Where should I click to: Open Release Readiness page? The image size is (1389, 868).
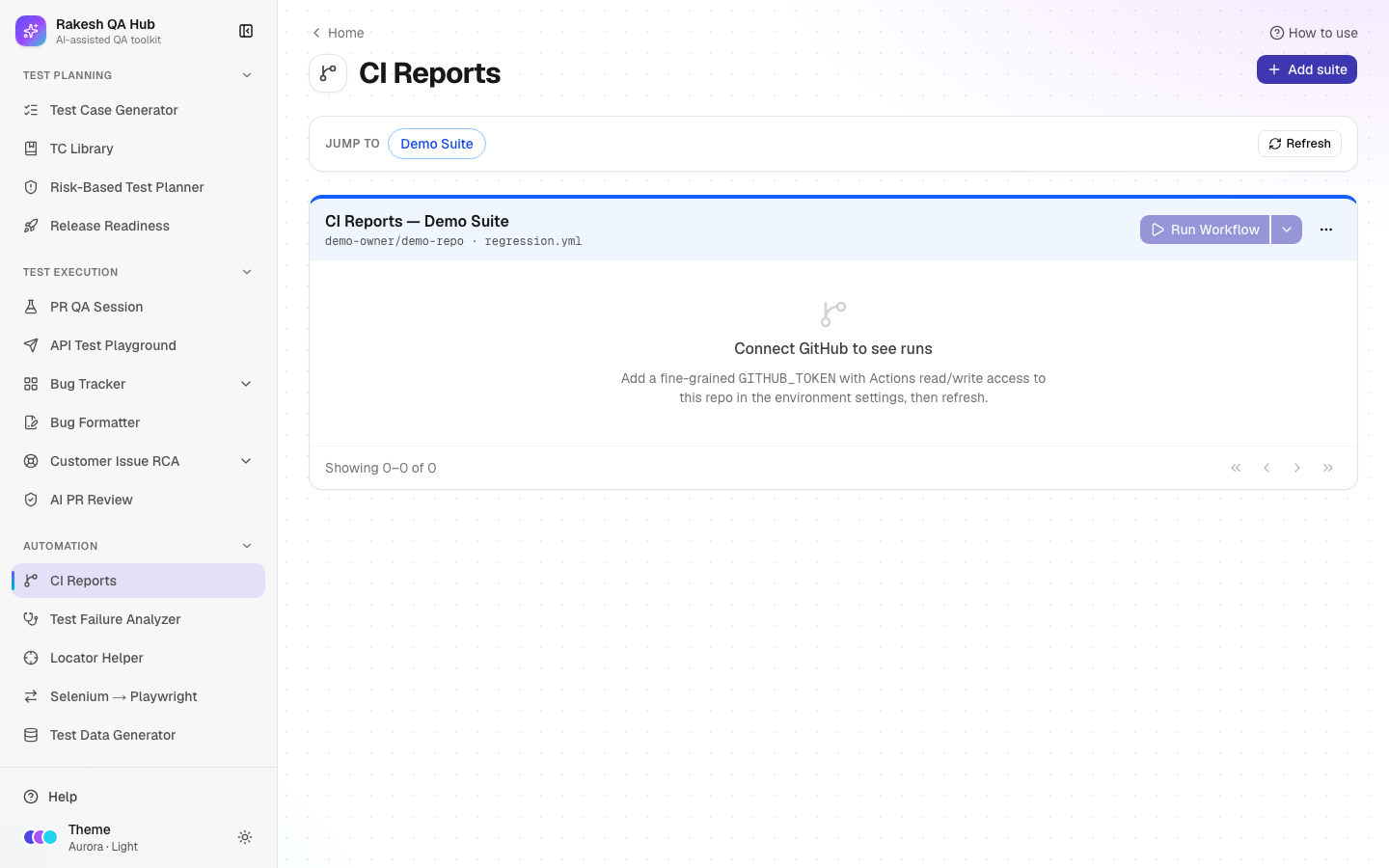pos(138,226)
